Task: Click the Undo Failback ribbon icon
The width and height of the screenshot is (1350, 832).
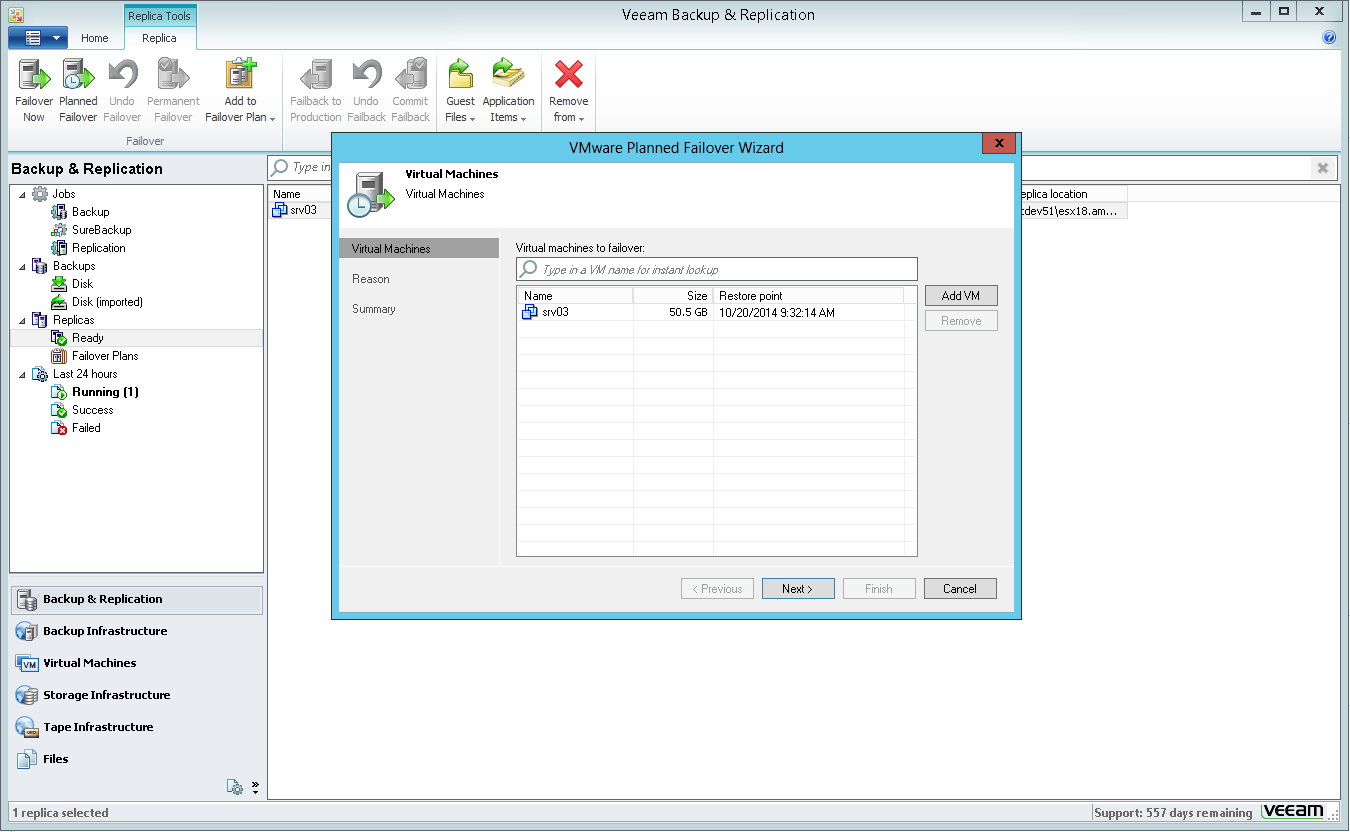Action: click(366, 91)
